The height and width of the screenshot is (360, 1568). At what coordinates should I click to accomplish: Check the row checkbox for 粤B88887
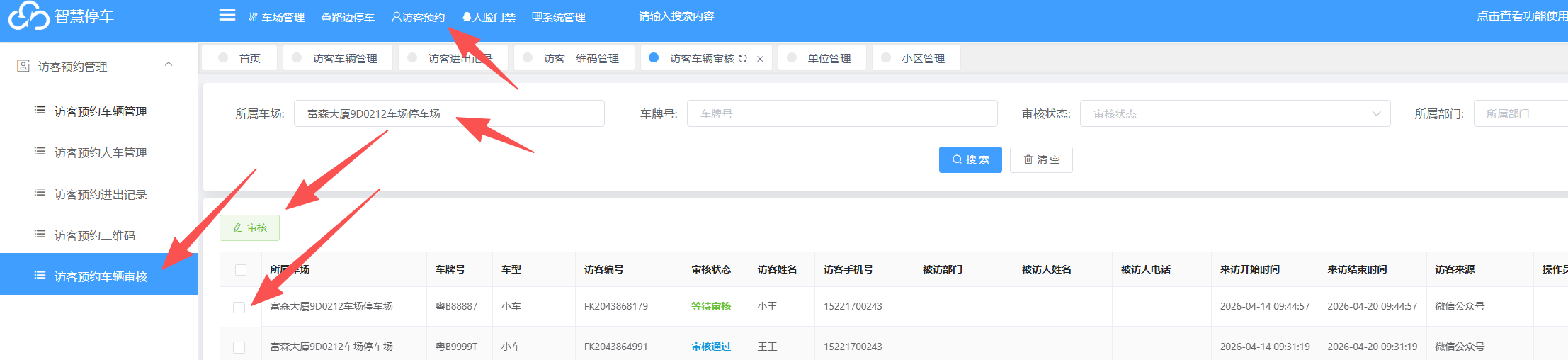239,307
